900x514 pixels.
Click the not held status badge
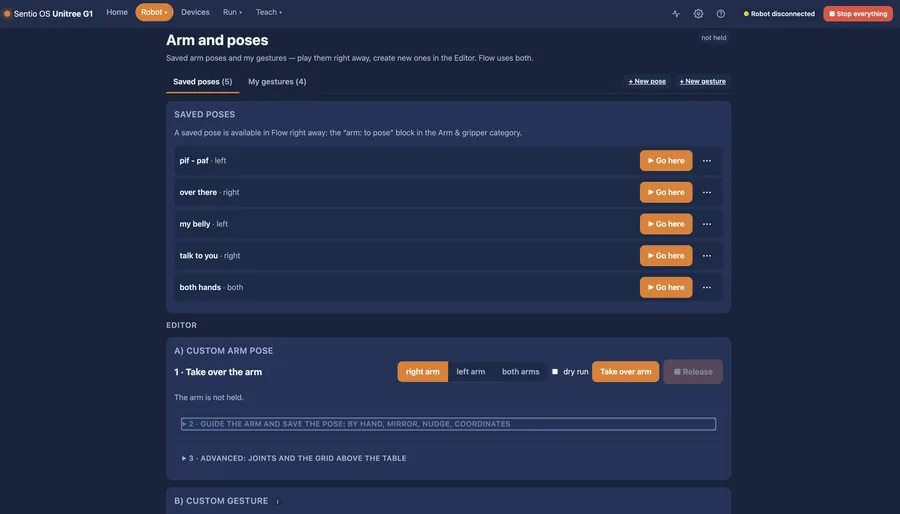(x=713, y=38)
